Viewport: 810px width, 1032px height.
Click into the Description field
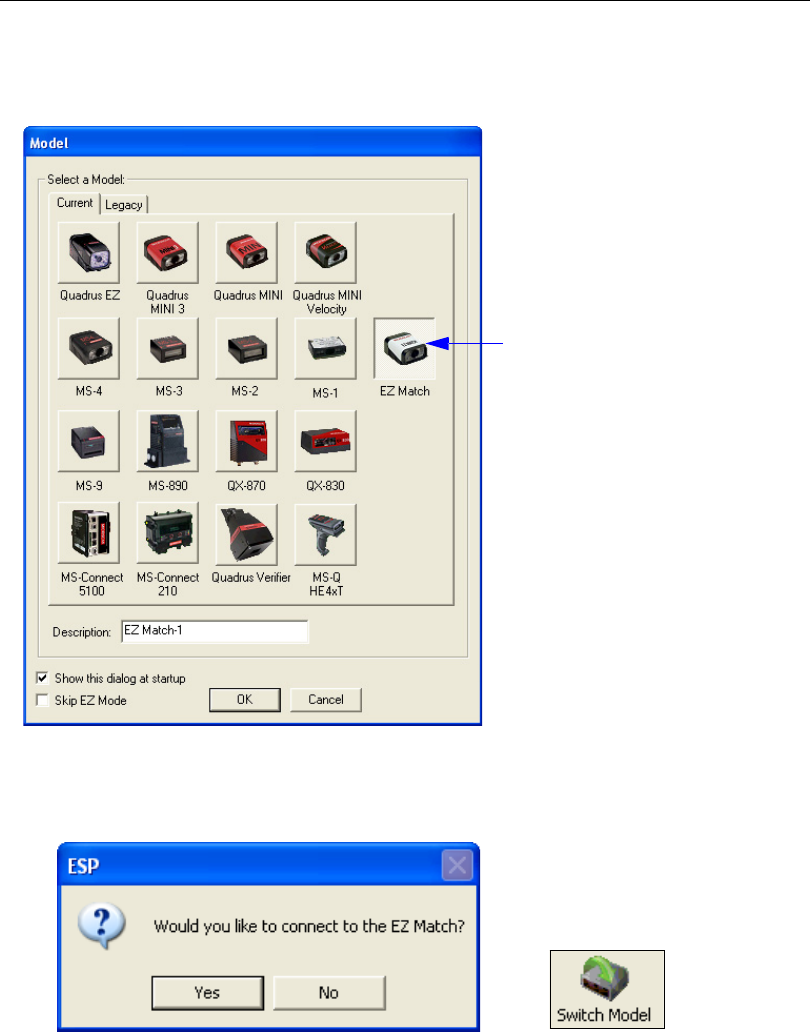click(215, 631)
